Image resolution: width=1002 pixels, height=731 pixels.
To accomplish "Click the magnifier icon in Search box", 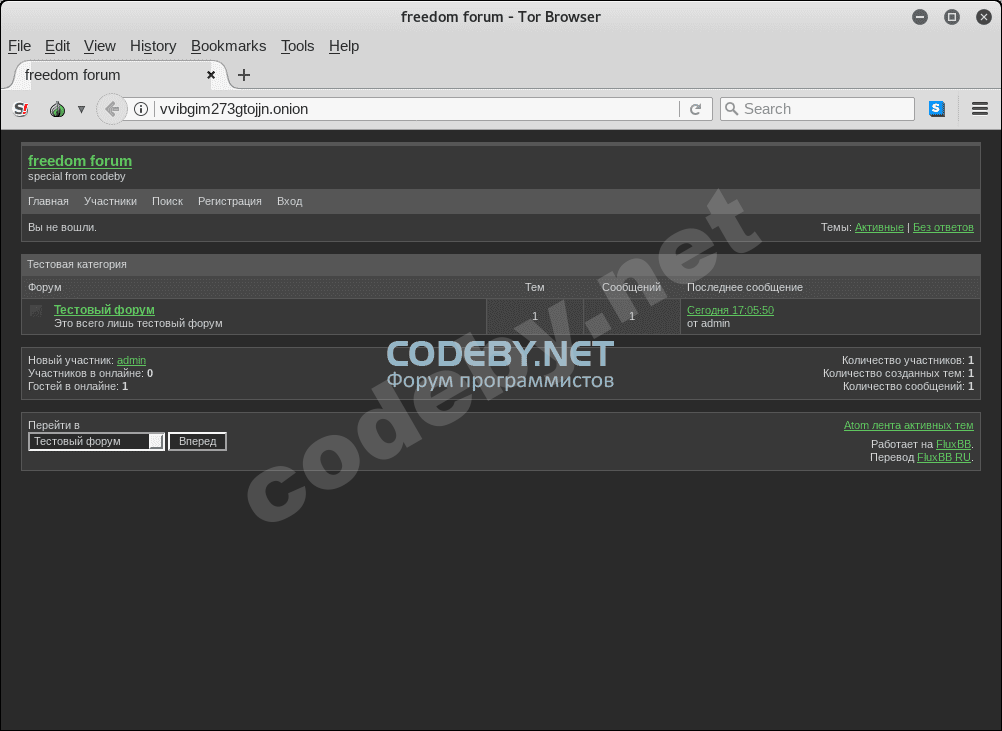I will [x=732, y=109].
